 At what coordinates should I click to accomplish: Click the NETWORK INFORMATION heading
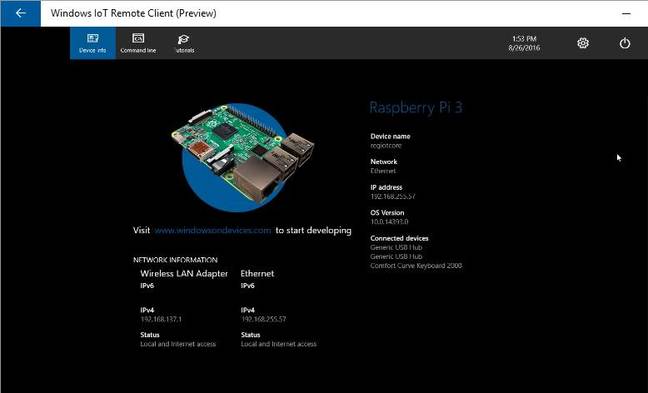click(x=175, y=260)
